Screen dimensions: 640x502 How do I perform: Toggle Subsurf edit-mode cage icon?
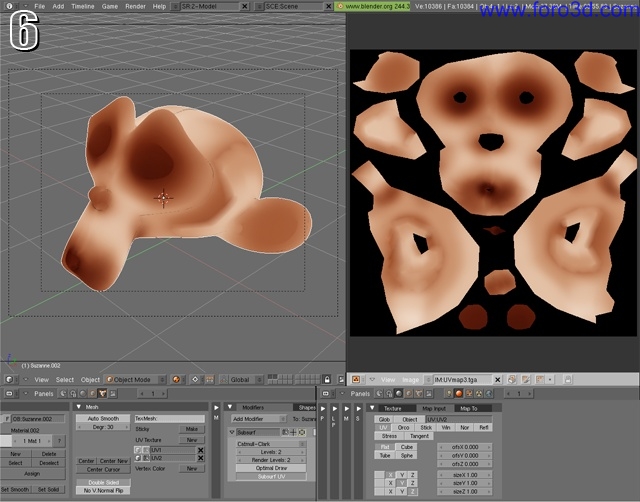pyautogui.click(x=302, y=432)
